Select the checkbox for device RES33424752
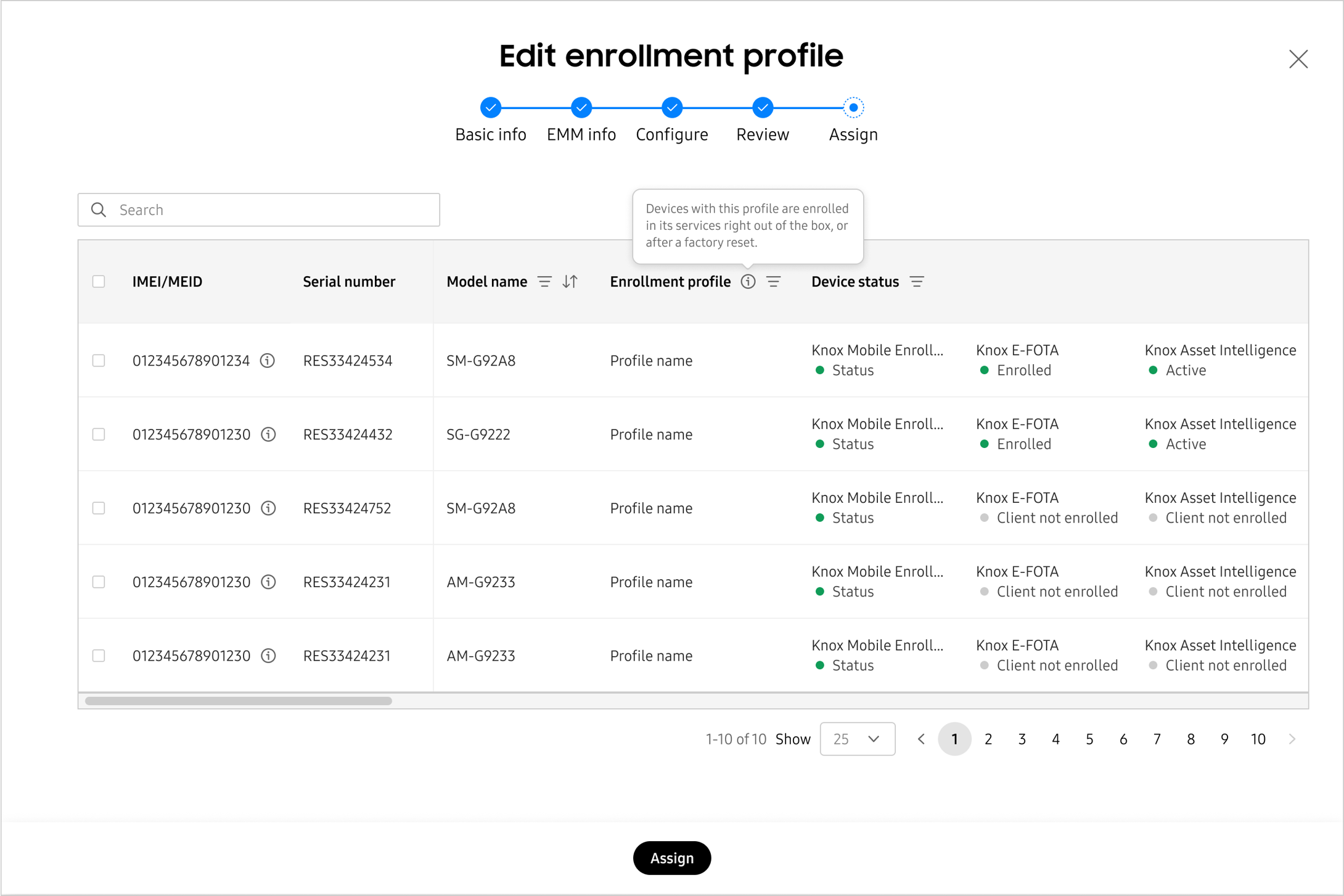The height and width of the screenshot is (896, 1344). (99, 508)
